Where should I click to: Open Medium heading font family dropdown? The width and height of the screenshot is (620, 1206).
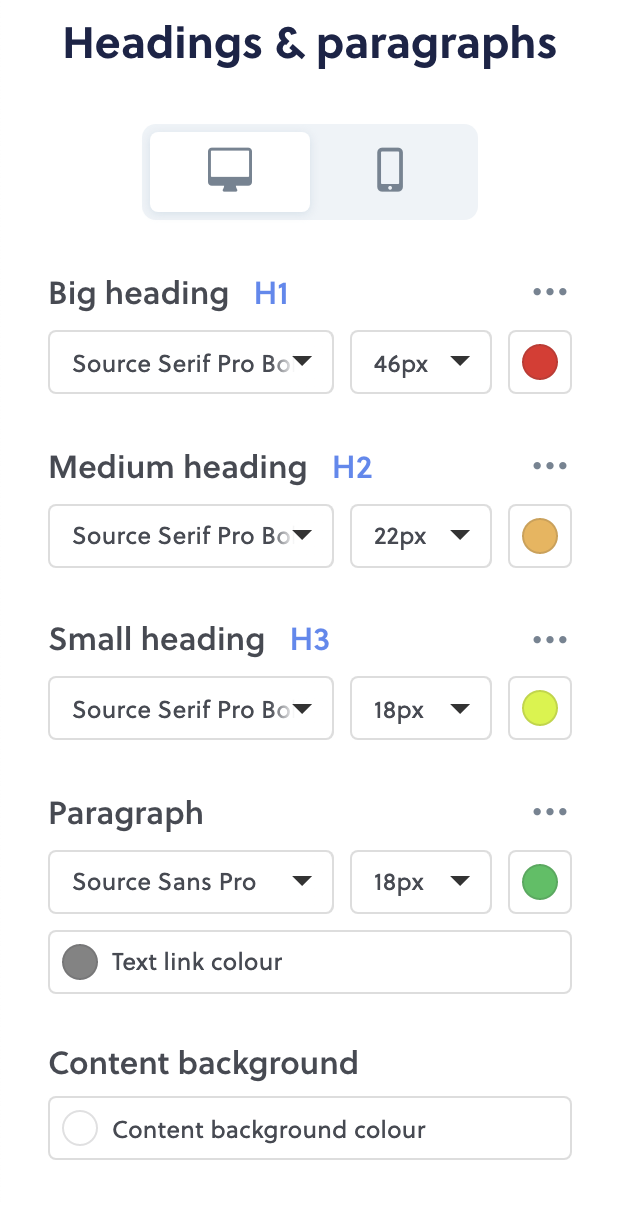(x=191, y=536)
